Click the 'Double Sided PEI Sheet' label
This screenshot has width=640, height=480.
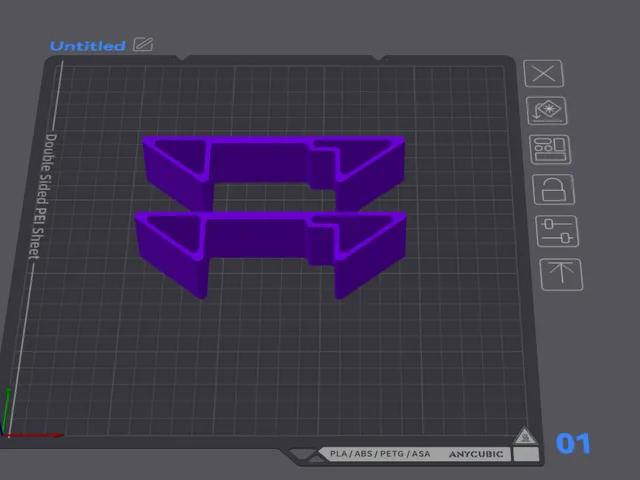click(43, 196)
